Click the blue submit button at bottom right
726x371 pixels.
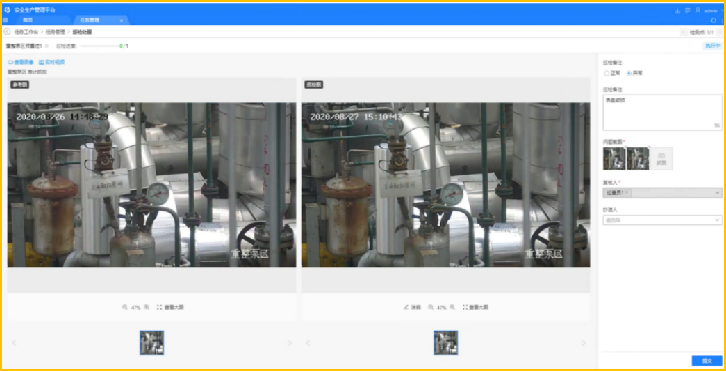pyautogui.click(x=707, y=360)
